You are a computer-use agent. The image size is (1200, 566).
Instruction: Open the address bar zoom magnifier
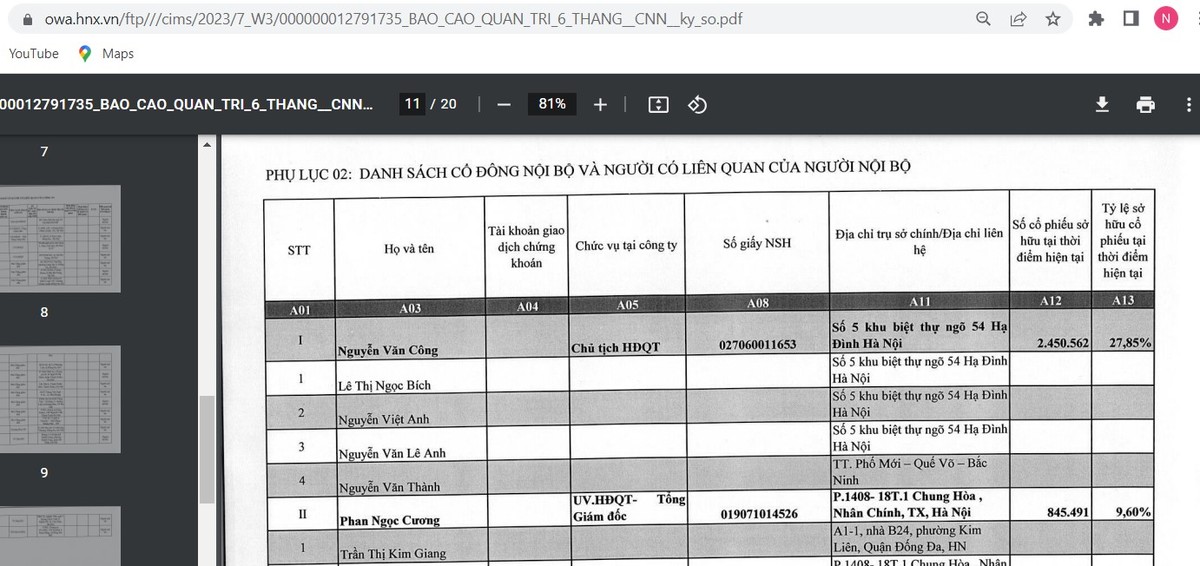pyautogui.click(x=984, y=19)
